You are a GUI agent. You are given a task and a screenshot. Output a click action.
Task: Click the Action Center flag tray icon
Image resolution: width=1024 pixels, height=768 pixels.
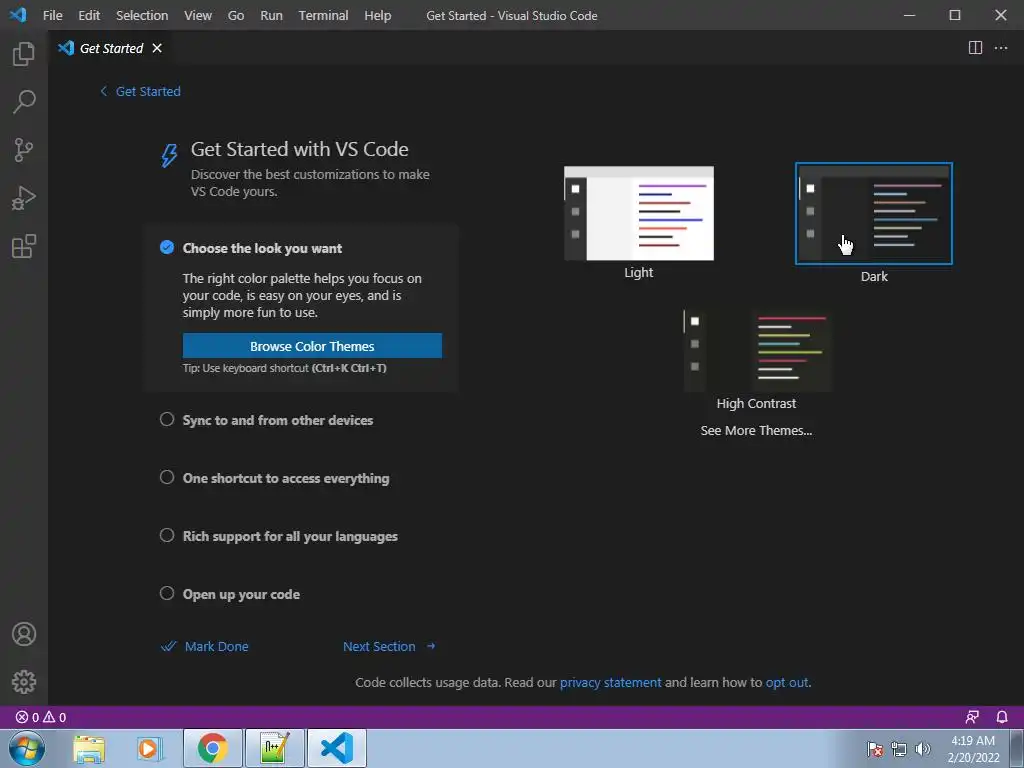[x=875, y=749]
